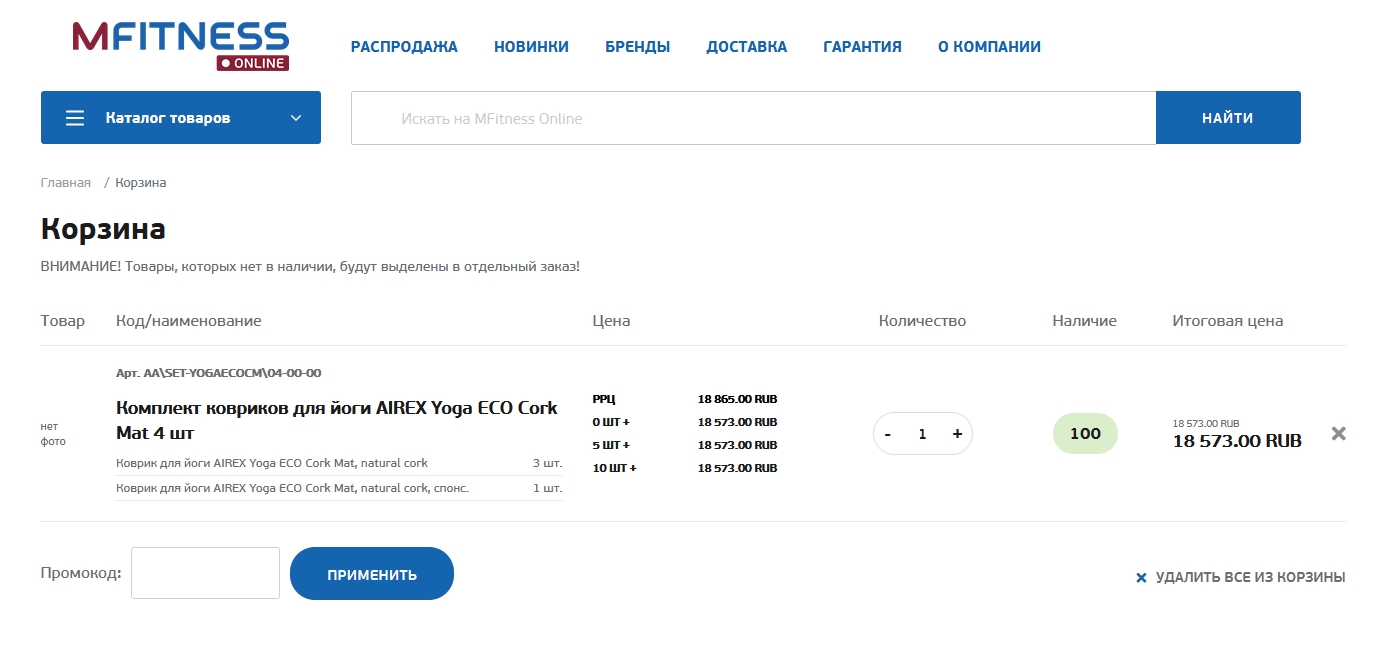Viewport: 1376px width, 646px height.
Task: Click the Код/наименование column header
Action: [188, 321]
